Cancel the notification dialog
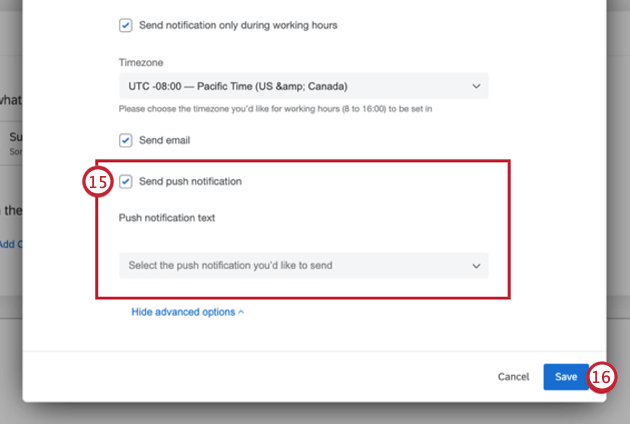 tap(513, 377)
